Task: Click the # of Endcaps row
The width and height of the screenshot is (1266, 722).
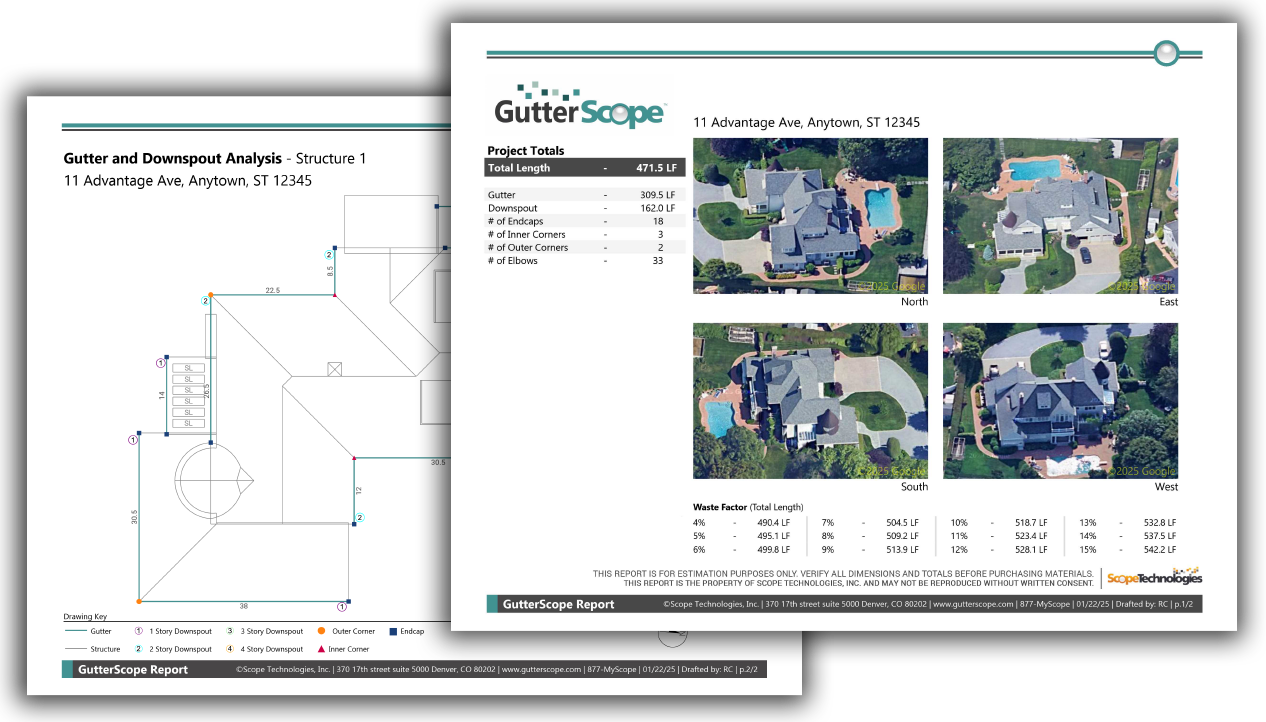Action: [585, 221]
